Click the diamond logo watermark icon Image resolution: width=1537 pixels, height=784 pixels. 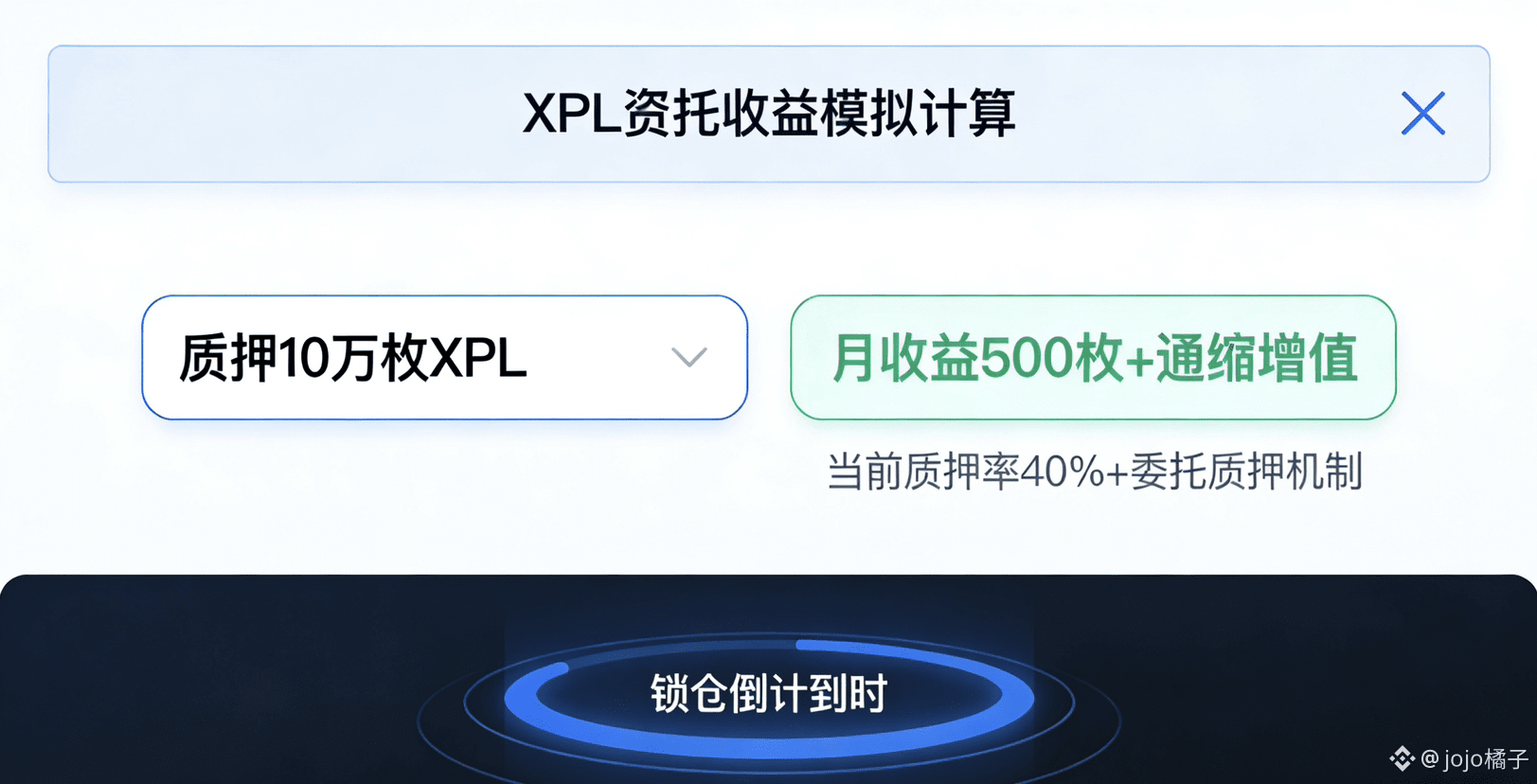tap(1402, 758)
